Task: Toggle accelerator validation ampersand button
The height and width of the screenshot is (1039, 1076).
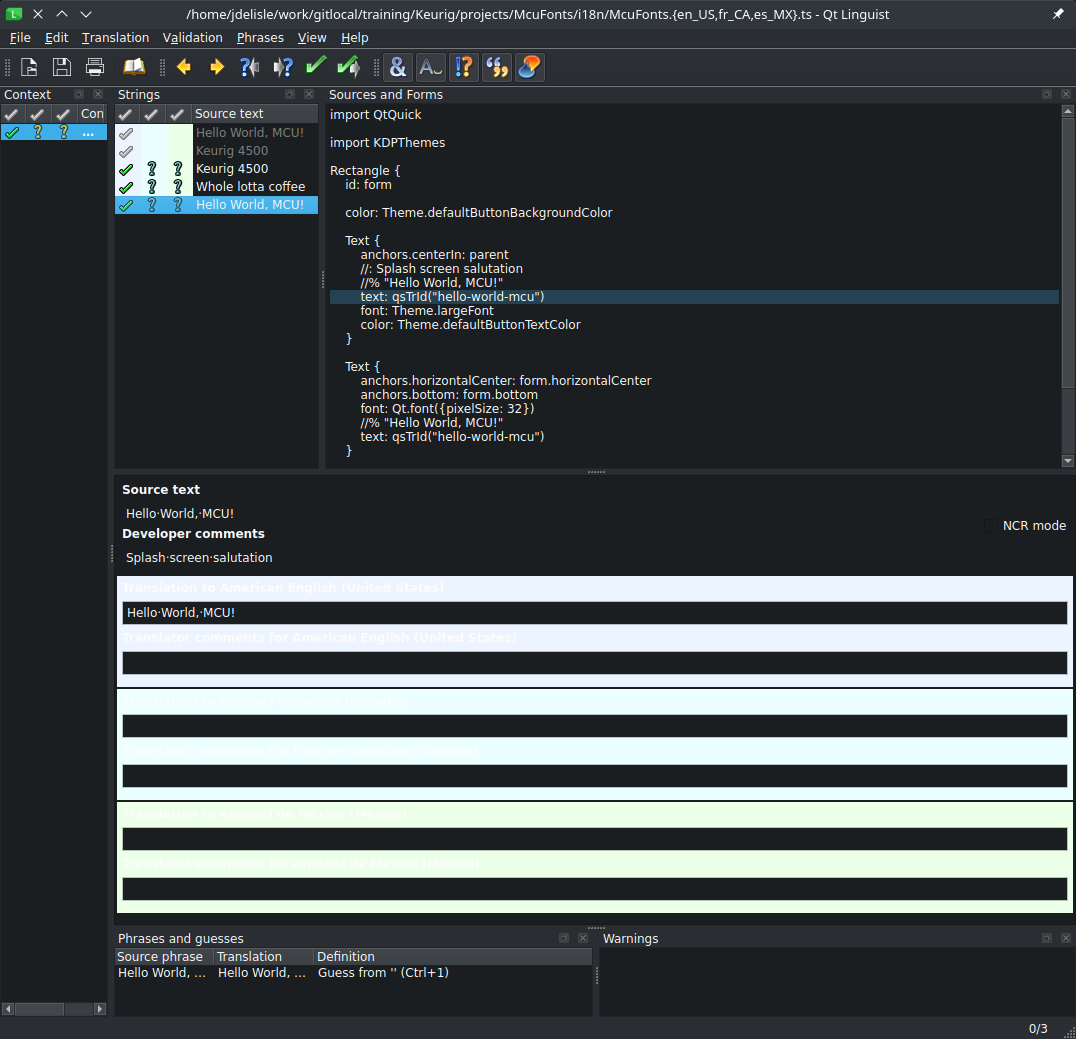Action: click(x=397, y=67)
